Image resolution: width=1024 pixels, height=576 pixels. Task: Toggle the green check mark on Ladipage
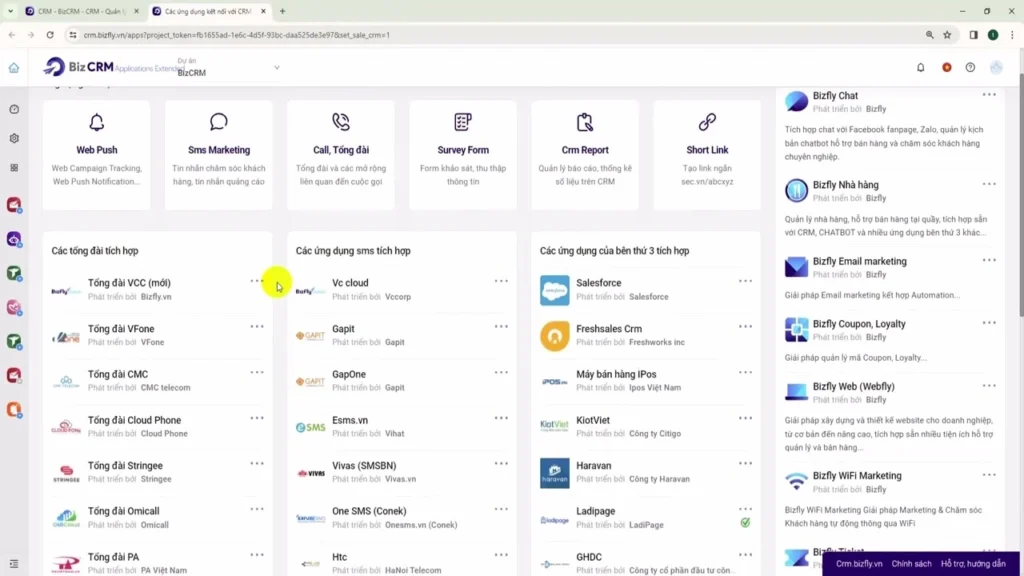pyautogui.click(x=745, y=522)
